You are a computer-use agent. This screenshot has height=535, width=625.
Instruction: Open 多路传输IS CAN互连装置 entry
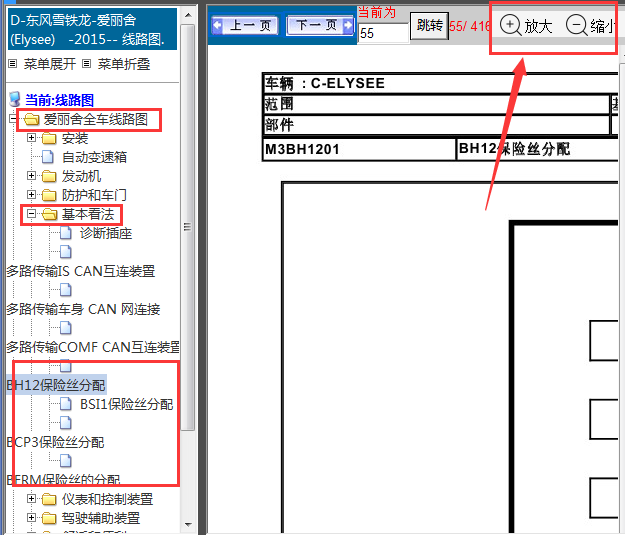click(x=81, y=271)
